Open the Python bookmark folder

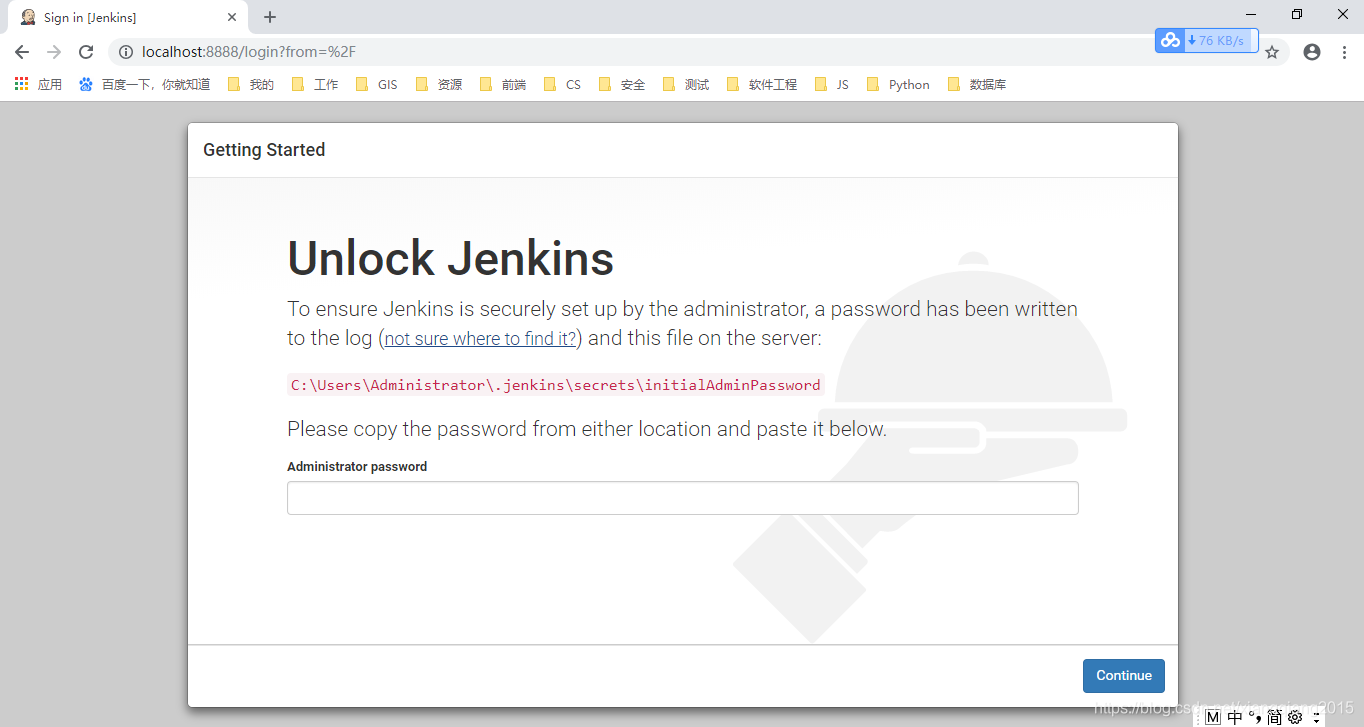click(898, 85)
